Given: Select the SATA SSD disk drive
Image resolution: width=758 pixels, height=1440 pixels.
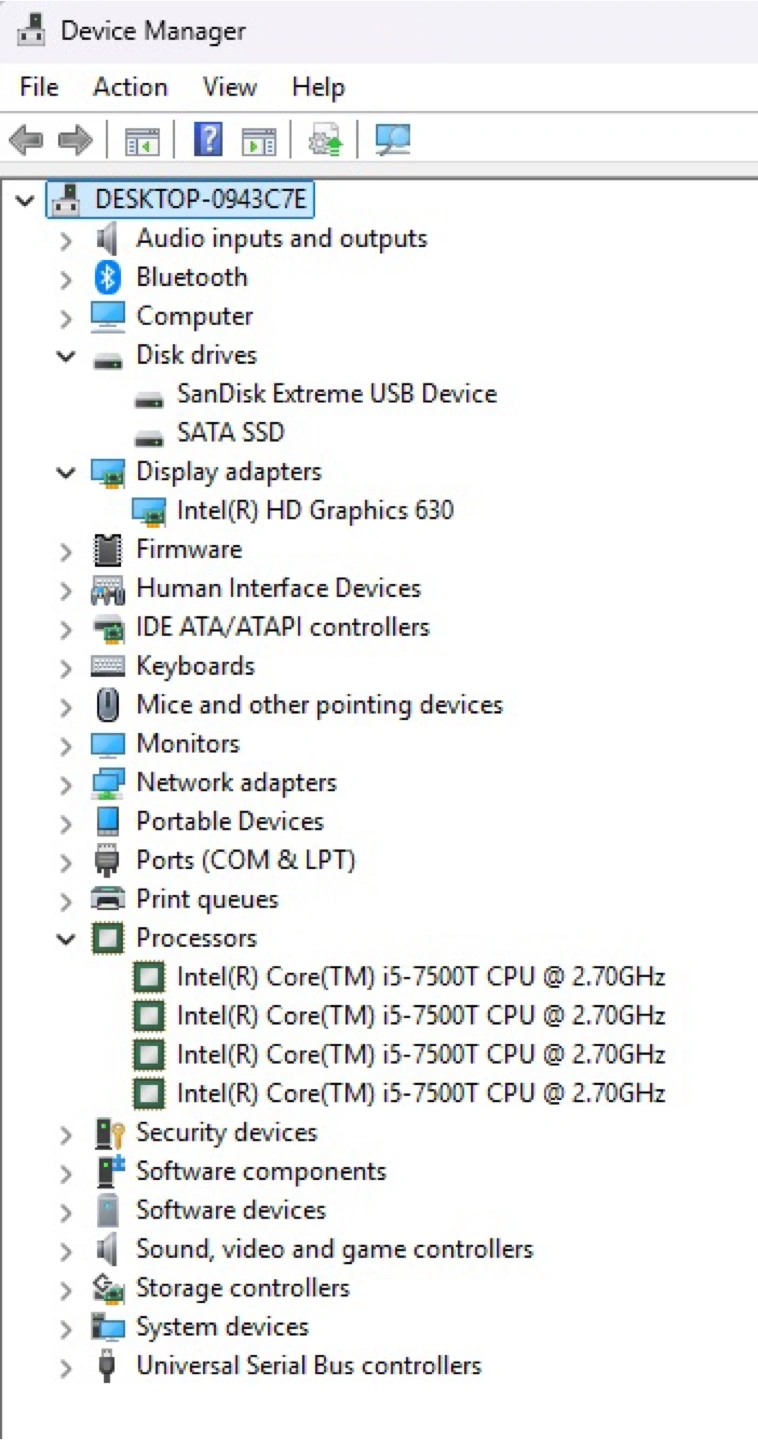Looking at the screenshot, I should tap(230, 433).
